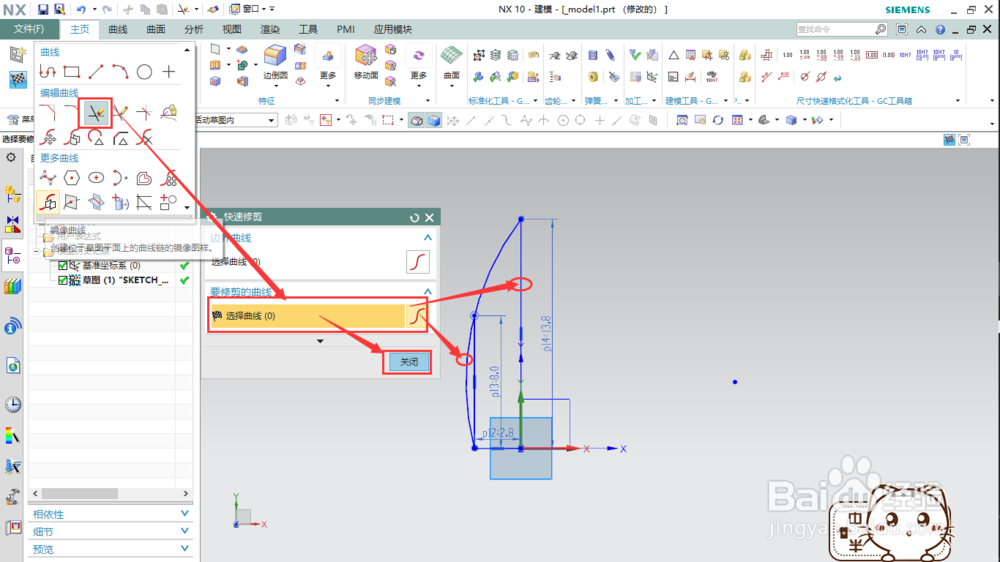This screenshot has height=562, width=1000.
Task: Collapse the 边界曲线 section
Action: [428, 237]
